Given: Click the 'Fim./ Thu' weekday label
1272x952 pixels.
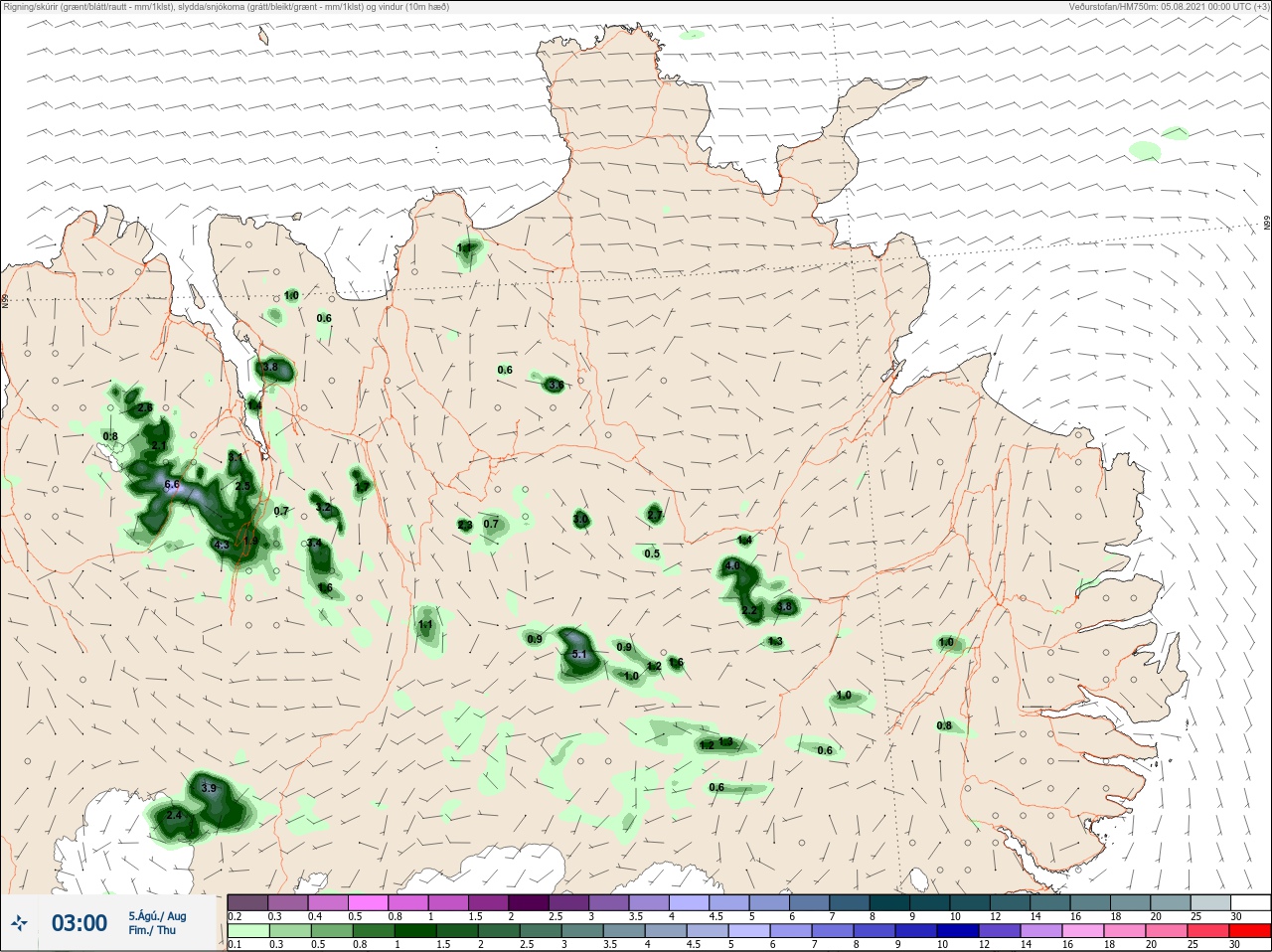Looking at the screenshot, I should click(x=152, y=930).
